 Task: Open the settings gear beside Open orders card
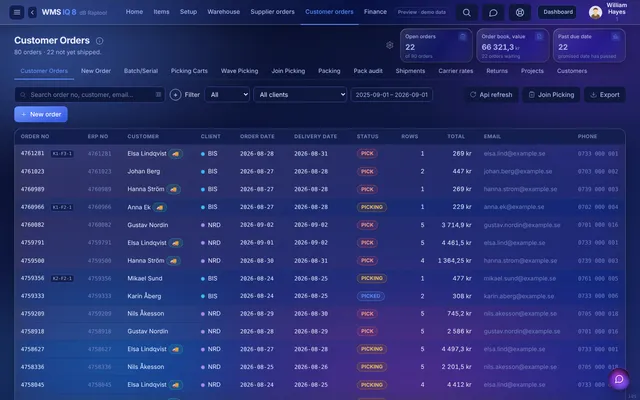tap(390, 45)
